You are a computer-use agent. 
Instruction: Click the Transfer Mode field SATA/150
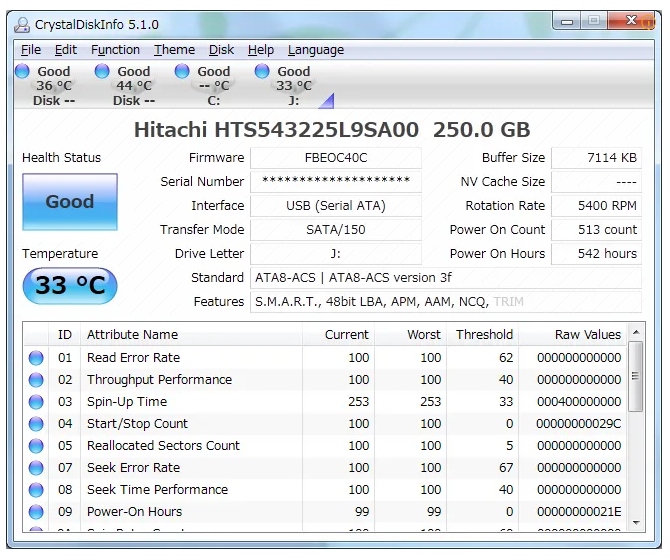coord(336,230)
